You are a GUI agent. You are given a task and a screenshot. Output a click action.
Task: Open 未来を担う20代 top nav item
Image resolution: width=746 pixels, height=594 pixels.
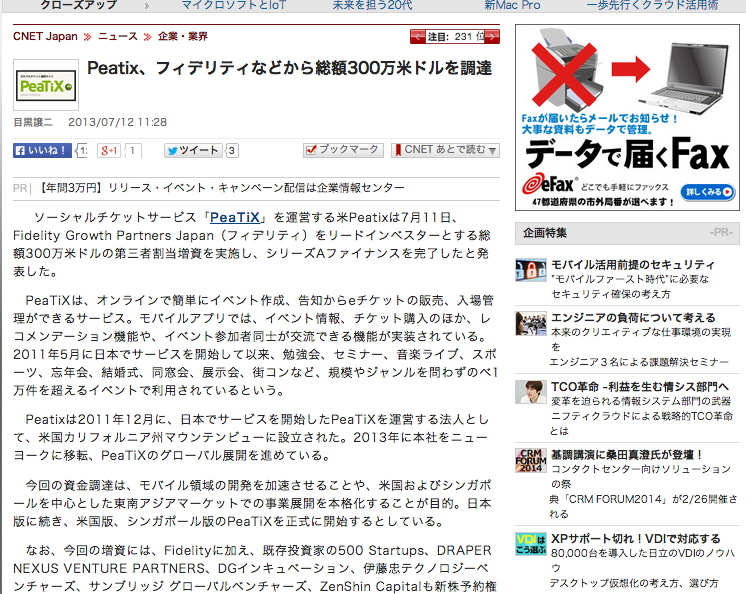point(373,5)
